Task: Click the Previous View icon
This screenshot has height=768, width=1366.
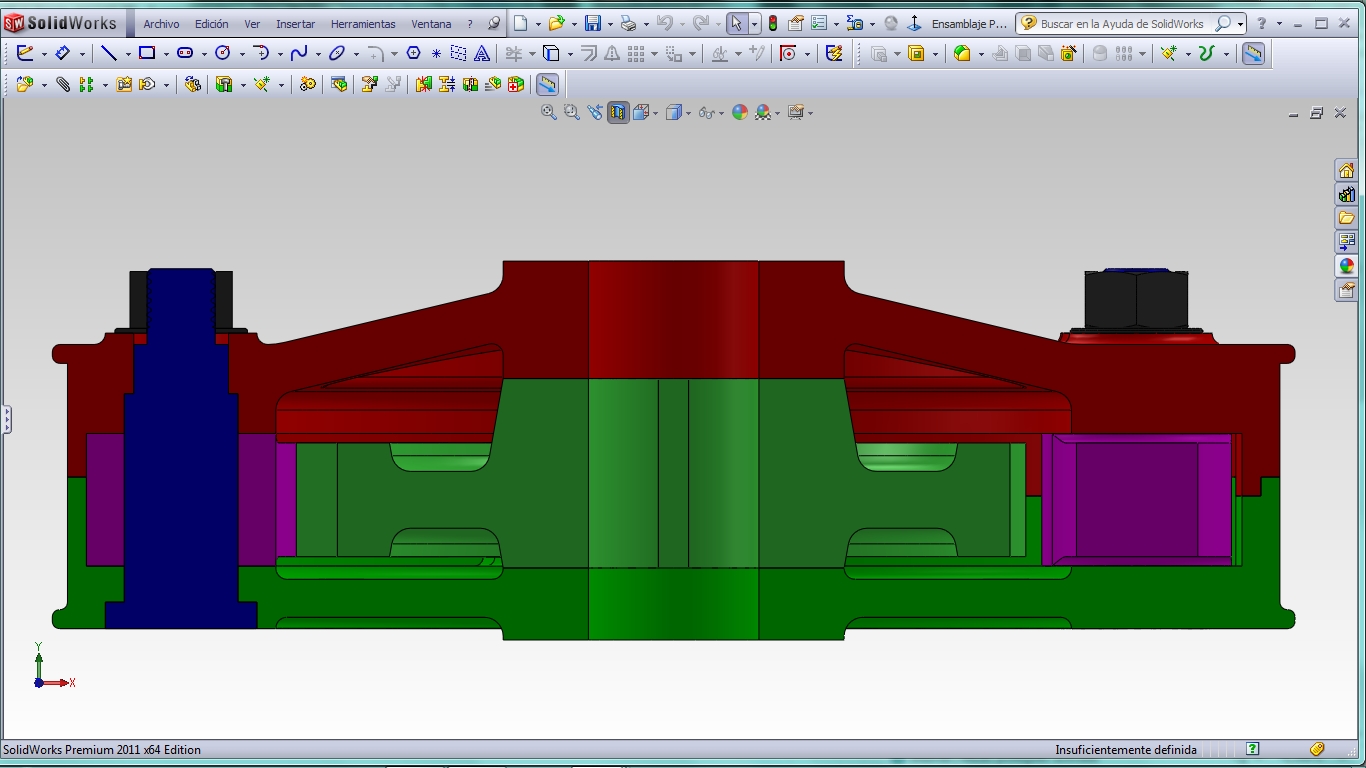Action: pyautogui.click(x=595, y=113)
